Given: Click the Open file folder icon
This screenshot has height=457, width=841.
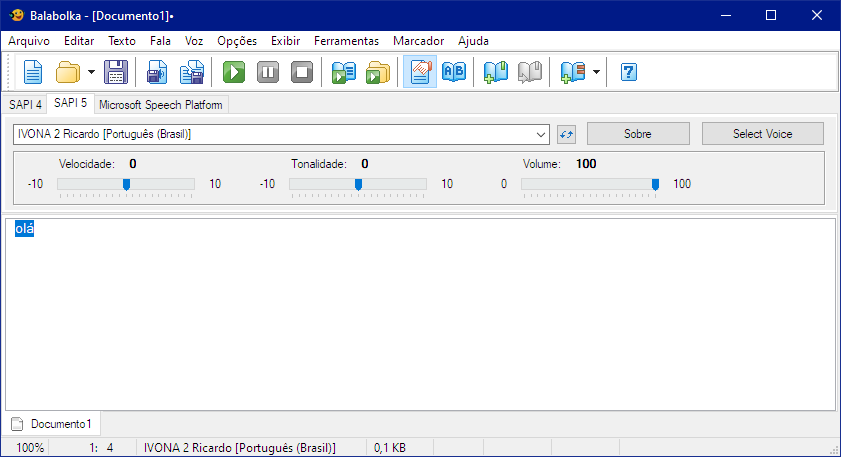Looking at the screenshot, I should (x=68, y=72).
